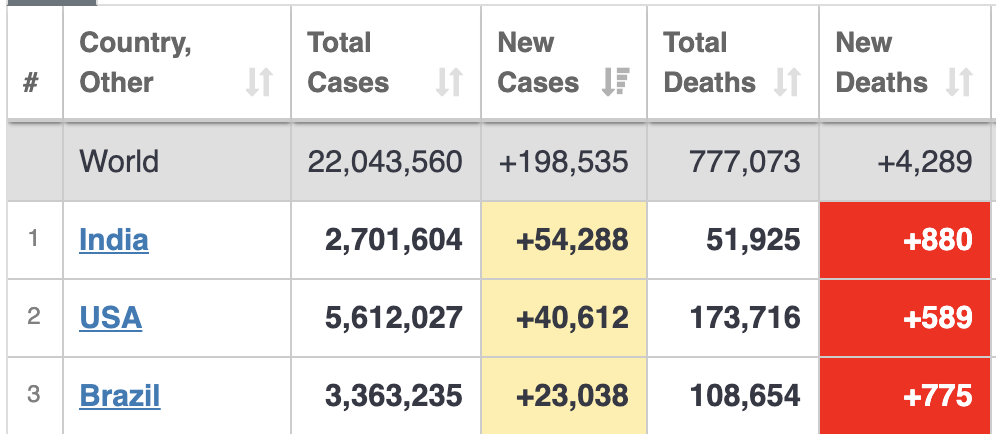The height and width of the screenshot is (434, 996).
Task: Open the USA country link
Action: click(x=110, y=318)
